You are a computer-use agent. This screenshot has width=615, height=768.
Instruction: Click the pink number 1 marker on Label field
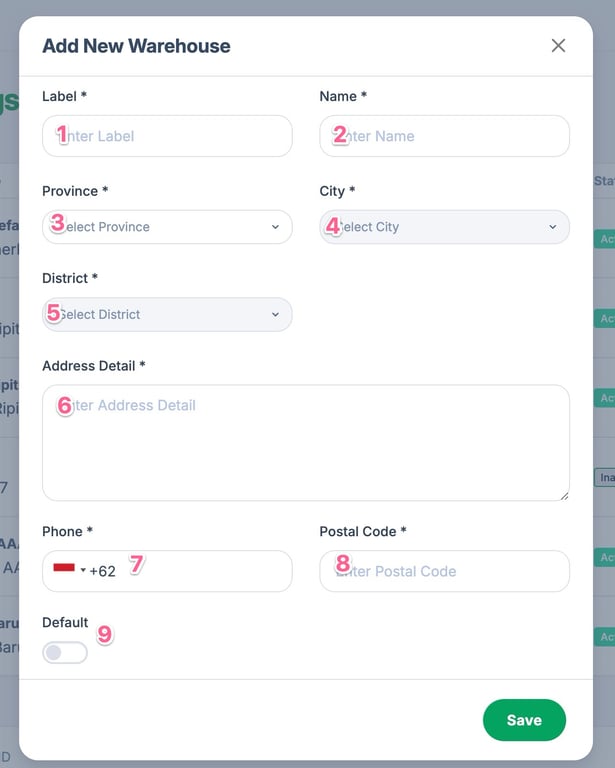62,134
